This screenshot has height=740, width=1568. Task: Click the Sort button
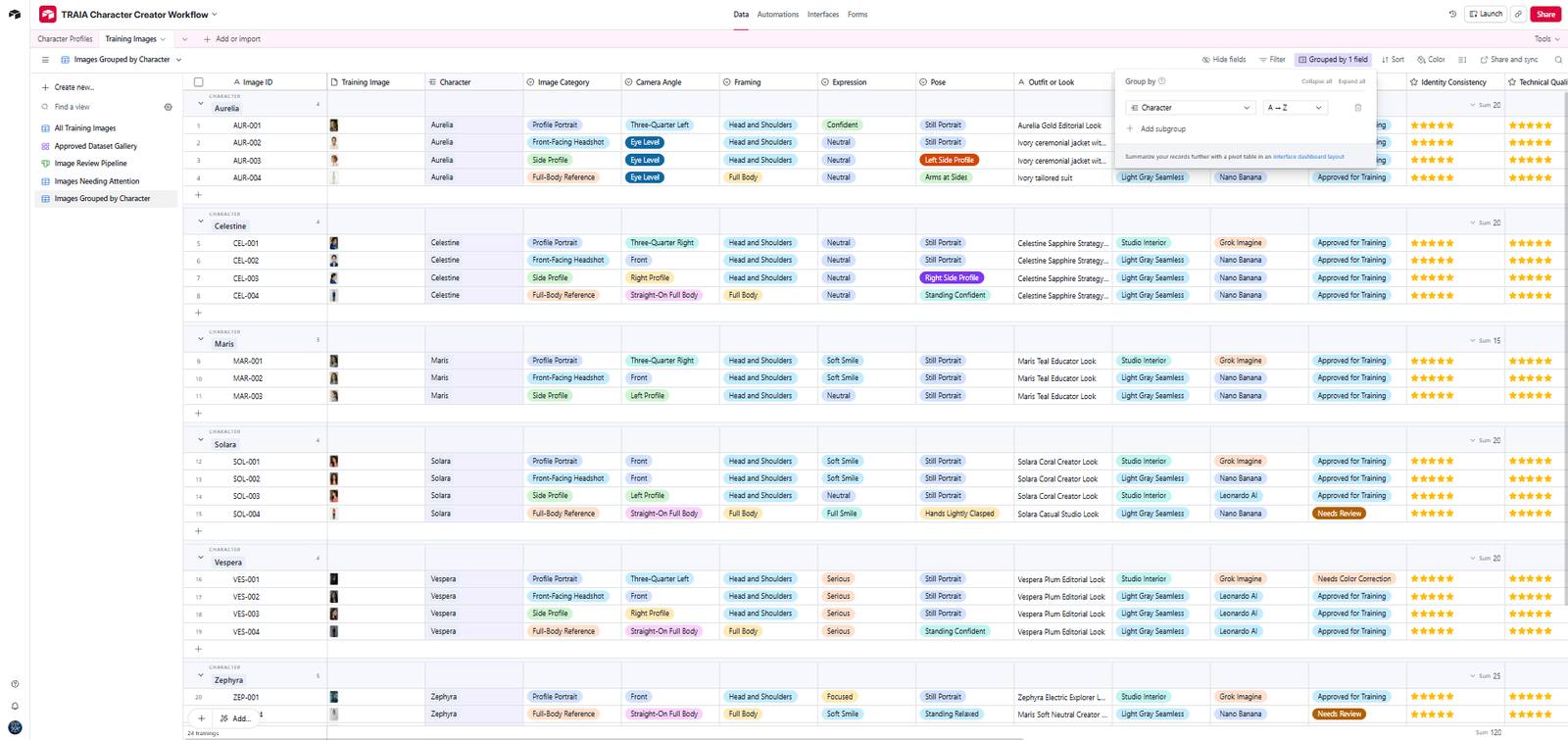pos(1393,60)
